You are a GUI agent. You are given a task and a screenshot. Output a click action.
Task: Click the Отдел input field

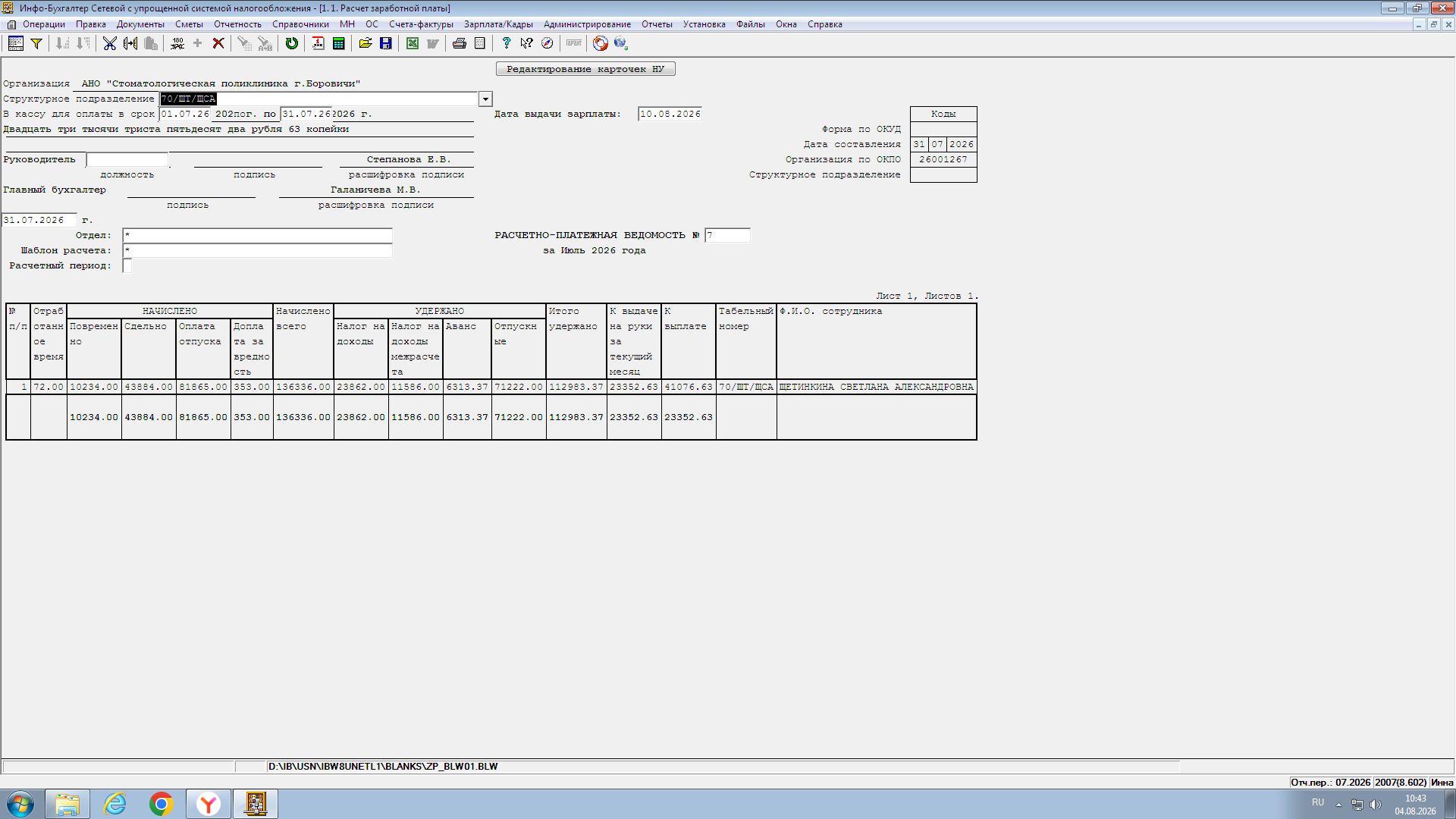(x=257, y=235)
